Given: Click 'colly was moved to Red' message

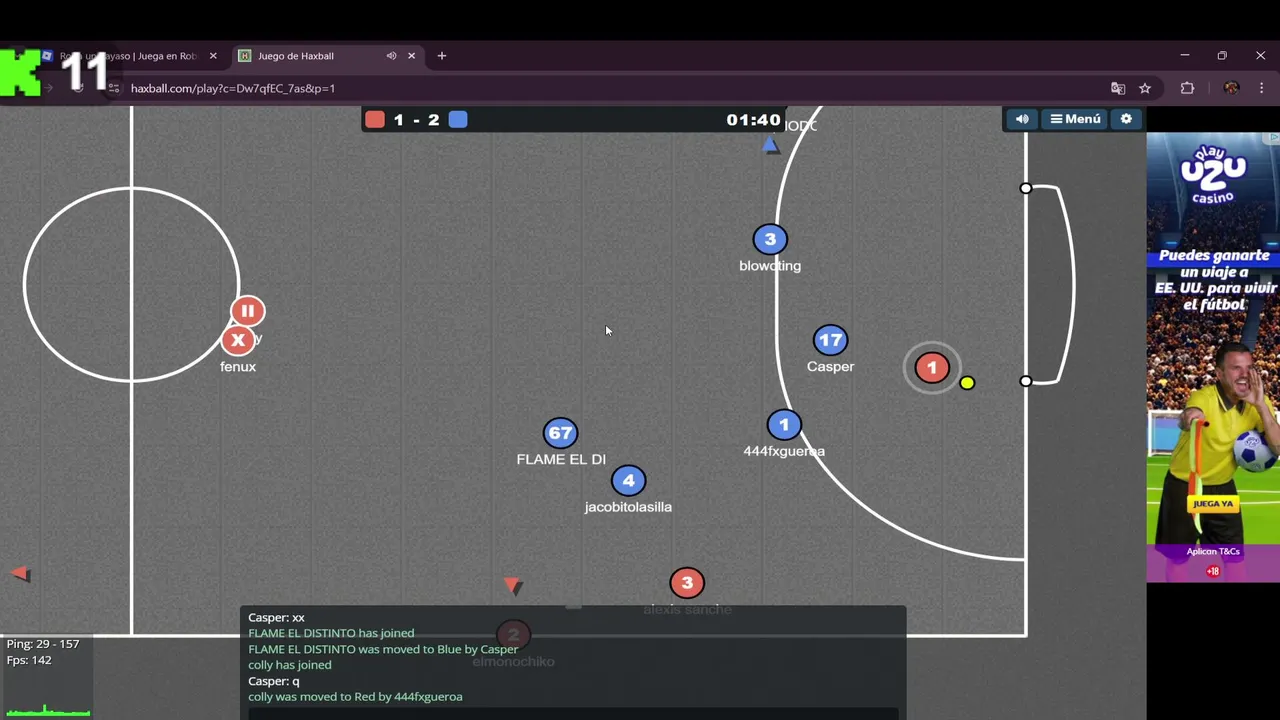Looking at the screenshot, I should coord(355,697).
